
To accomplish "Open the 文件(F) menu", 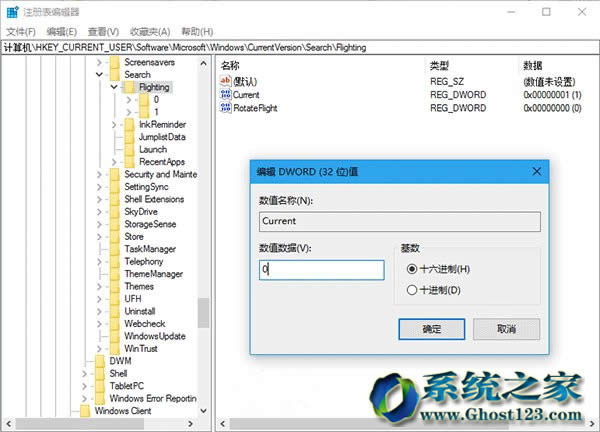I will pyautogui.click(x=20, y=31).
